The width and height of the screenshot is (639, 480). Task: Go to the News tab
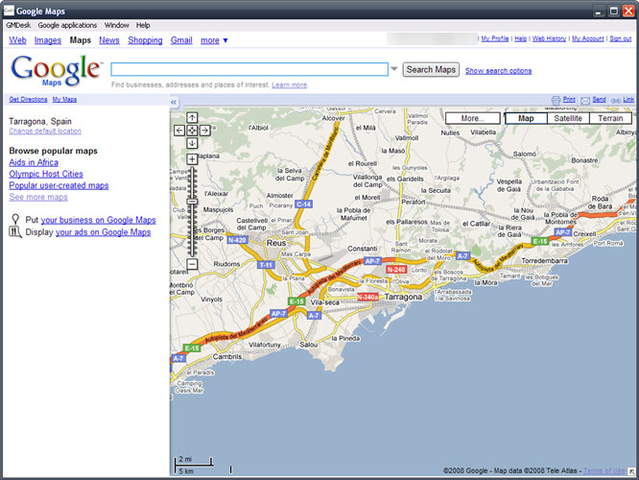coord(109,40)
